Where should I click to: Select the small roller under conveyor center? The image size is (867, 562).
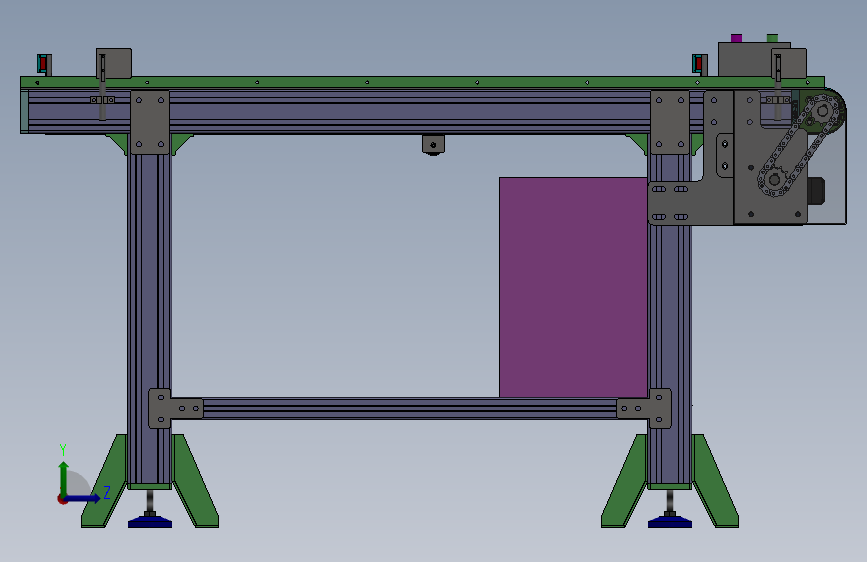click(433, 145)
